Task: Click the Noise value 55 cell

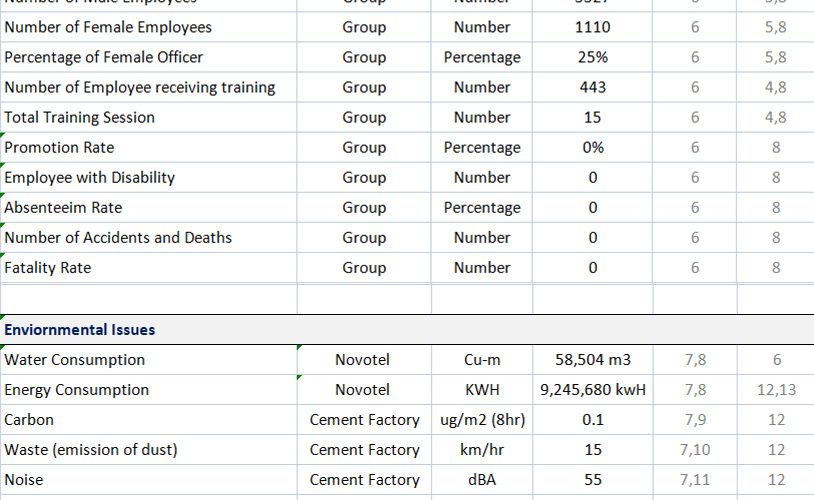Action: 592,480
